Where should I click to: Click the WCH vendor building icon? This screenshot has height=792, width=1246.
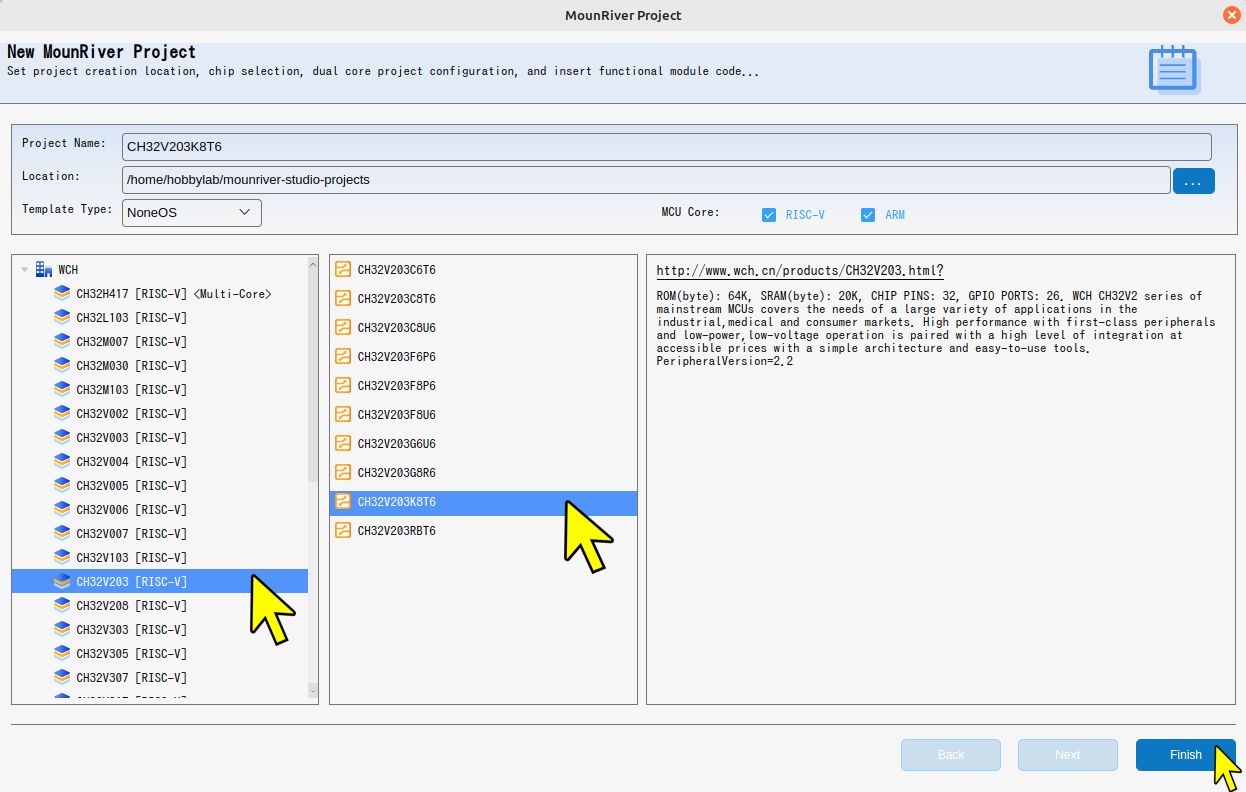pyautogui.click(x=43, y=269)
